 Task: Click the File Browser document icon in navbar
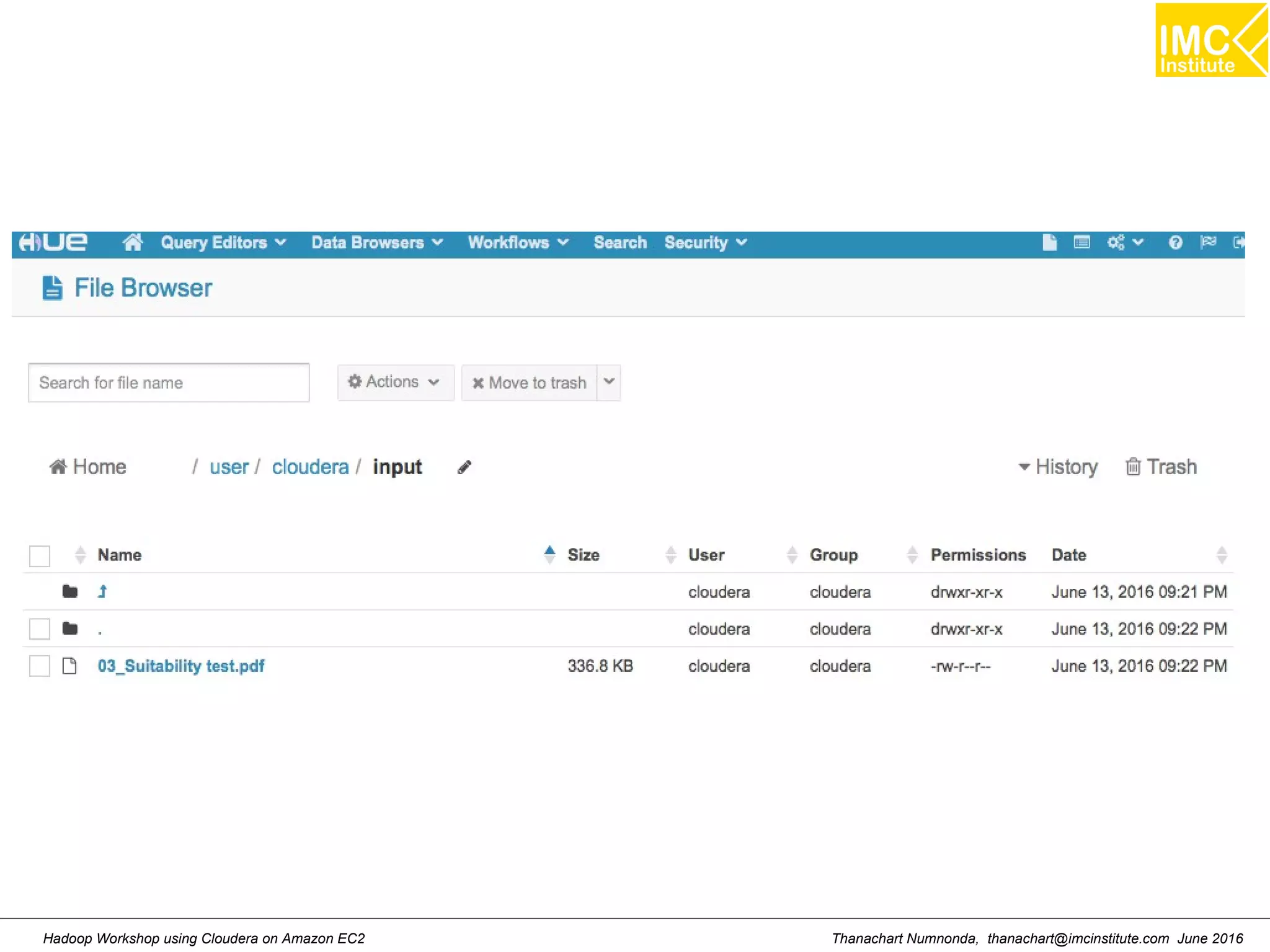pyautogui.click(x=1049, y=242)
